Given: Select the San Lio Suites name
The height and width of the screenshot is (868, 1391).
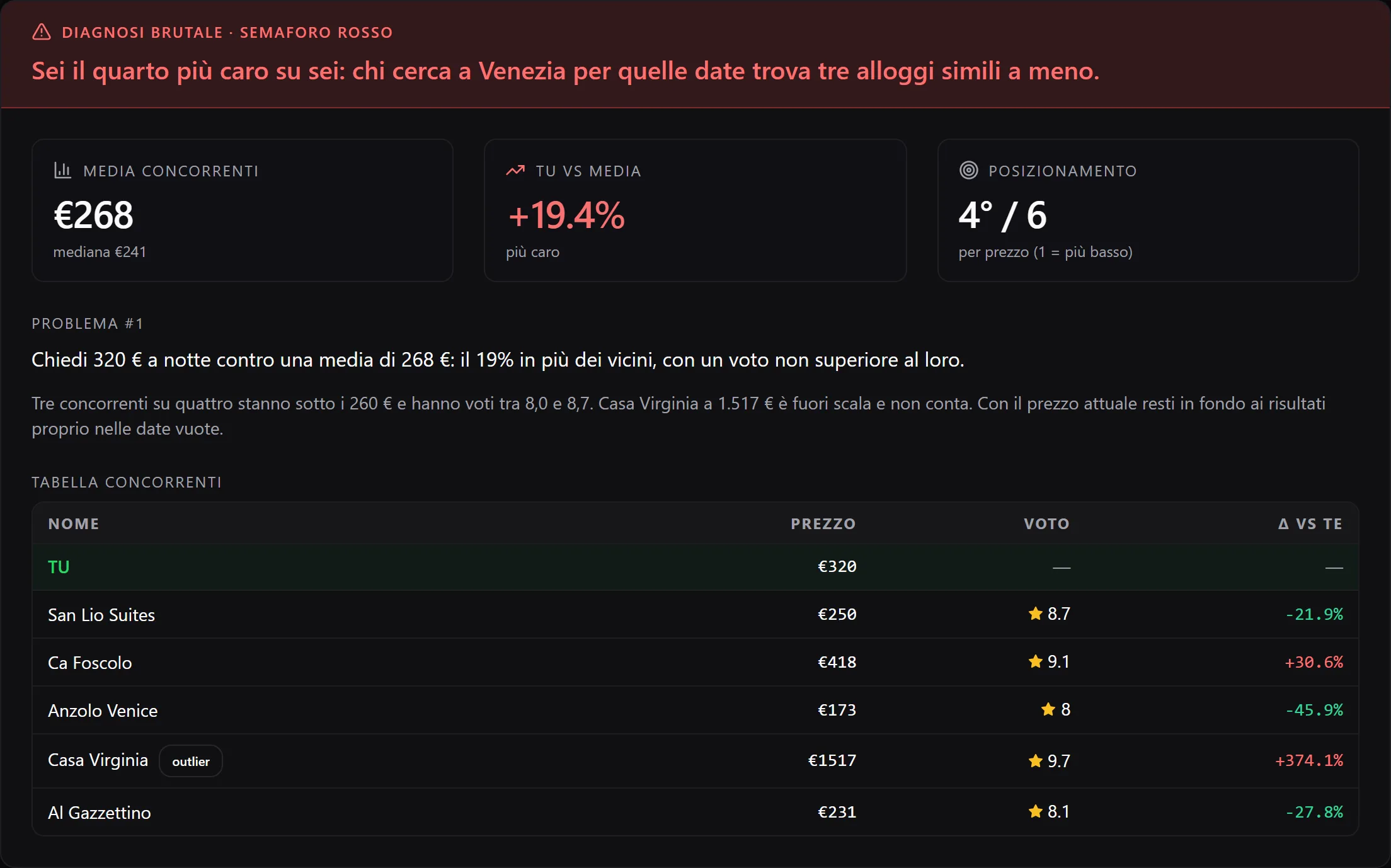Looking at the screenshot, I should (x=101, y=615).
